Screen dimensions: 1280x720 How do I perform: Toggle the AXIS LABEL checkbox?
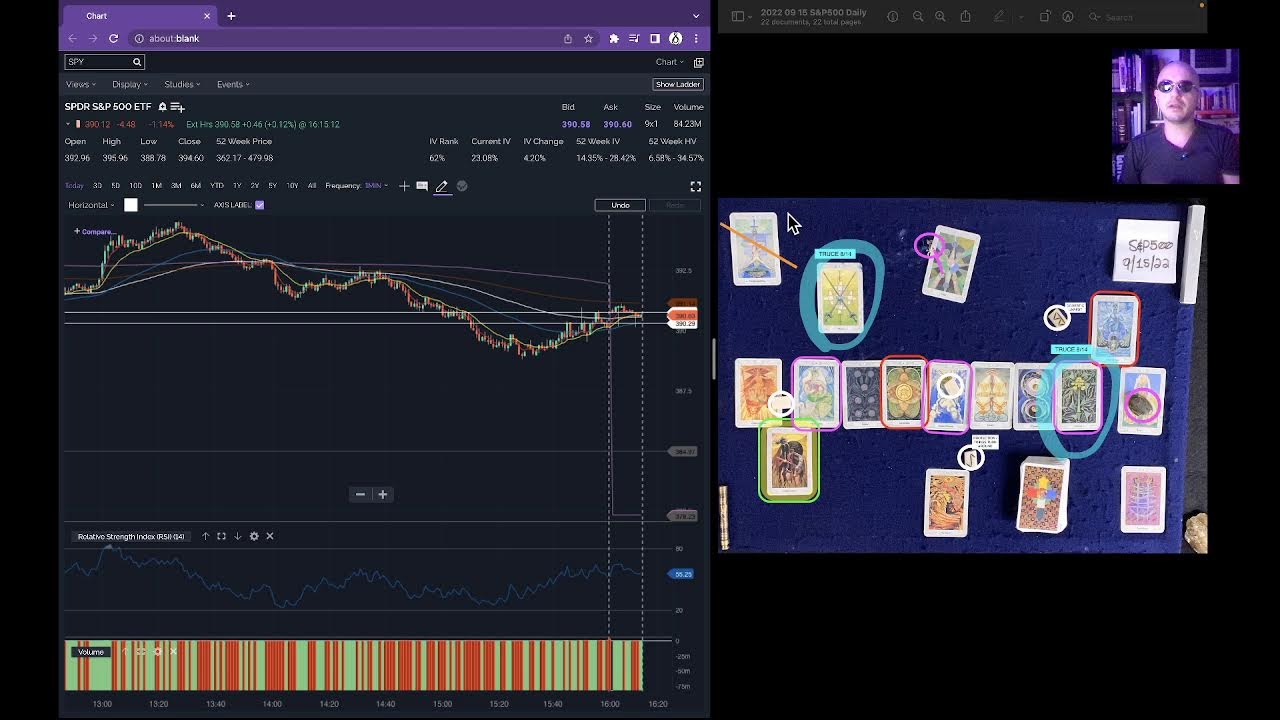(x=259, y=205)
